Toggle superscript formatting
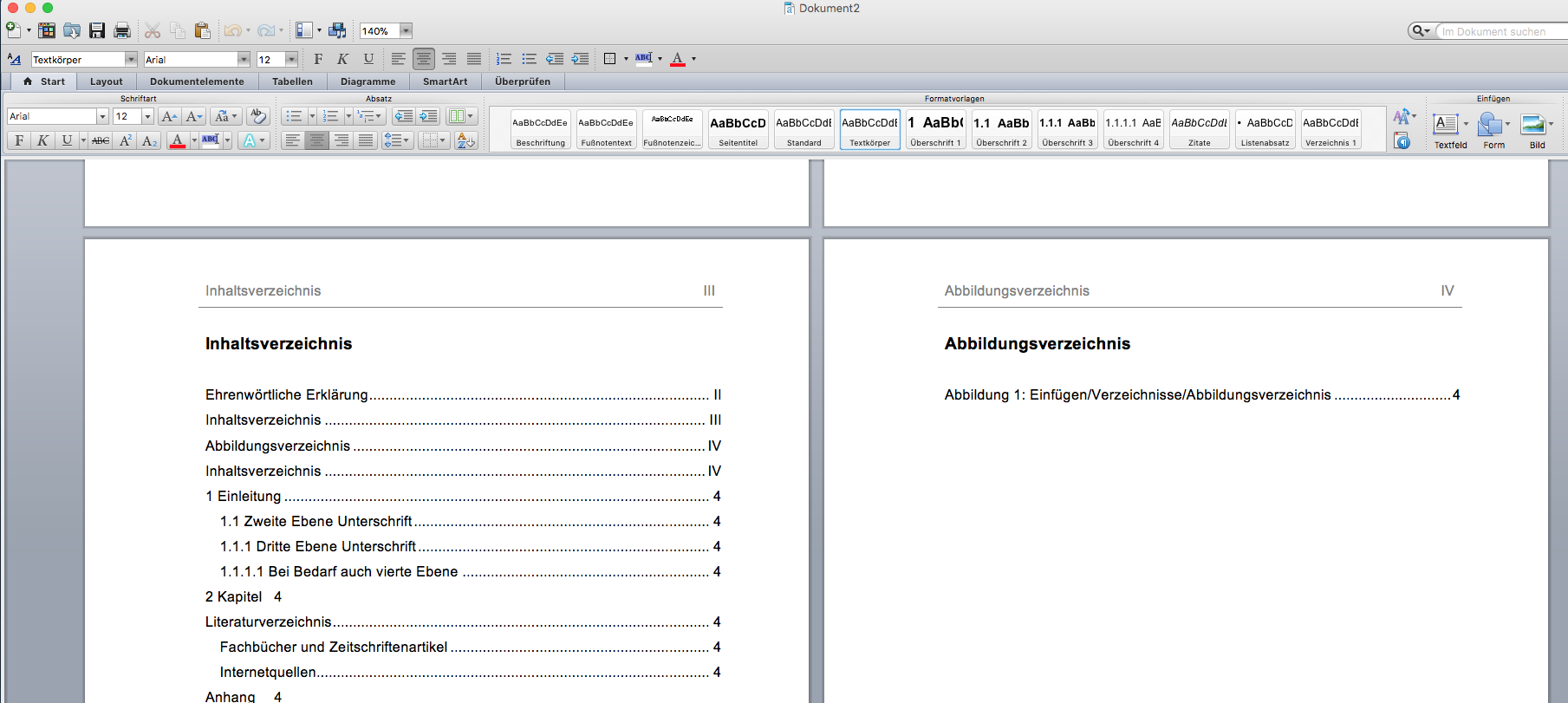This screenshot has width=1568, height=703. point(125,140)
